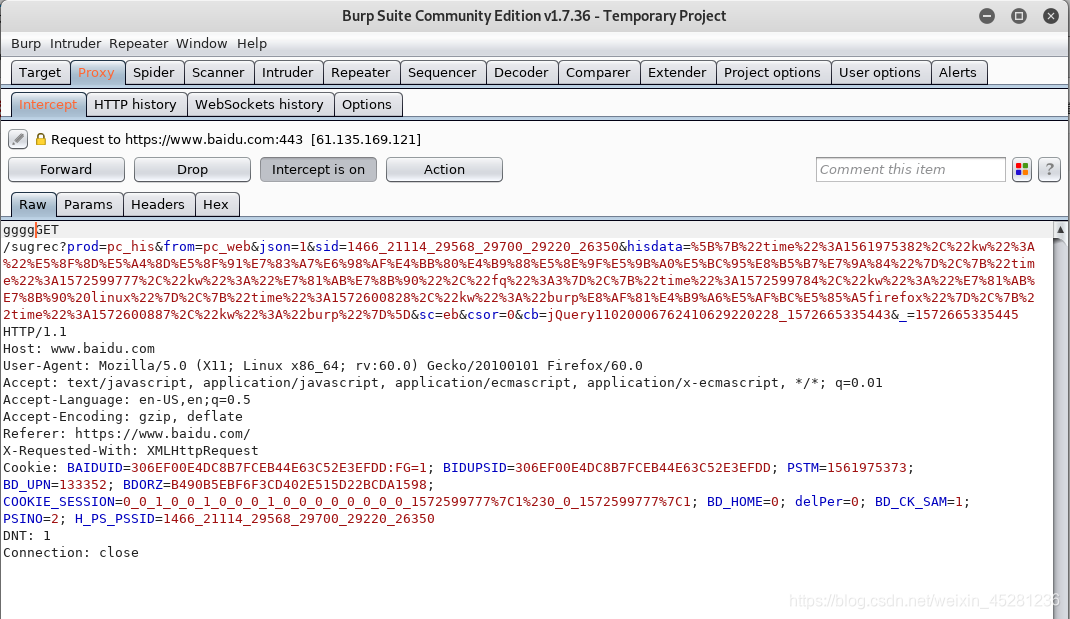Open the HTTP history sub-tab
This screenshot has width=1070, height=619.
pos(135,104)
